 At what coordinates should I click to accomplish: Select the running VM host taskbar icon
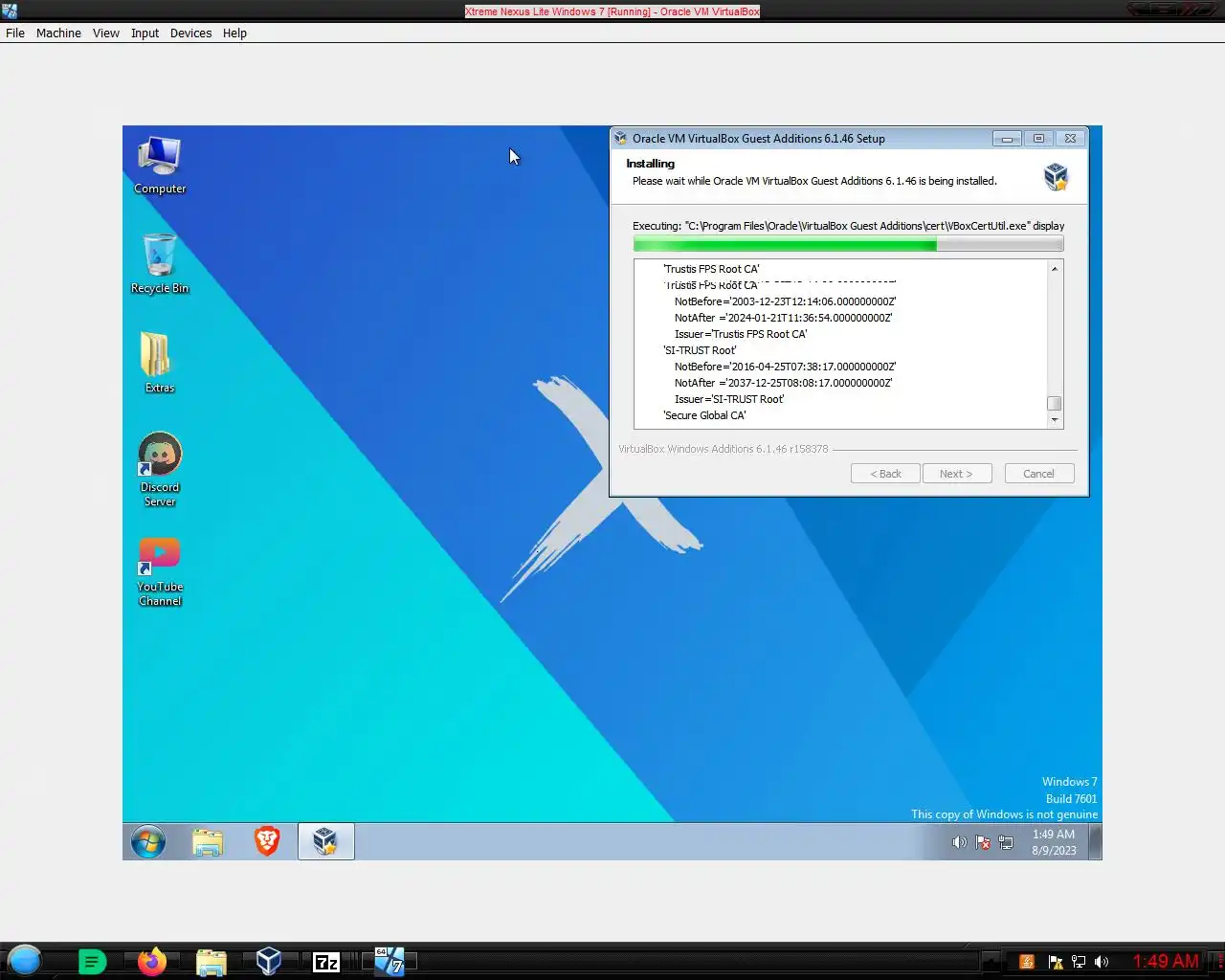(x=390, y=961)
